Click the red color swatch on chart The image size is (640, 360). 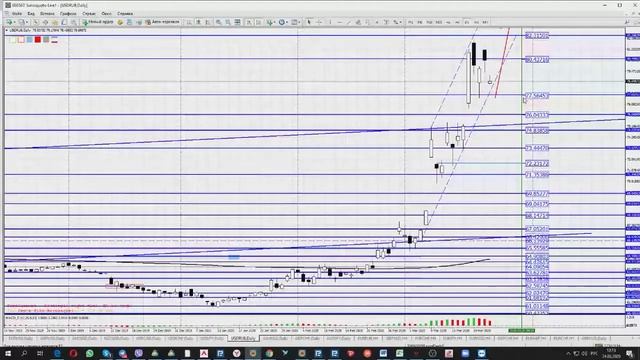(x=38, y=40)
